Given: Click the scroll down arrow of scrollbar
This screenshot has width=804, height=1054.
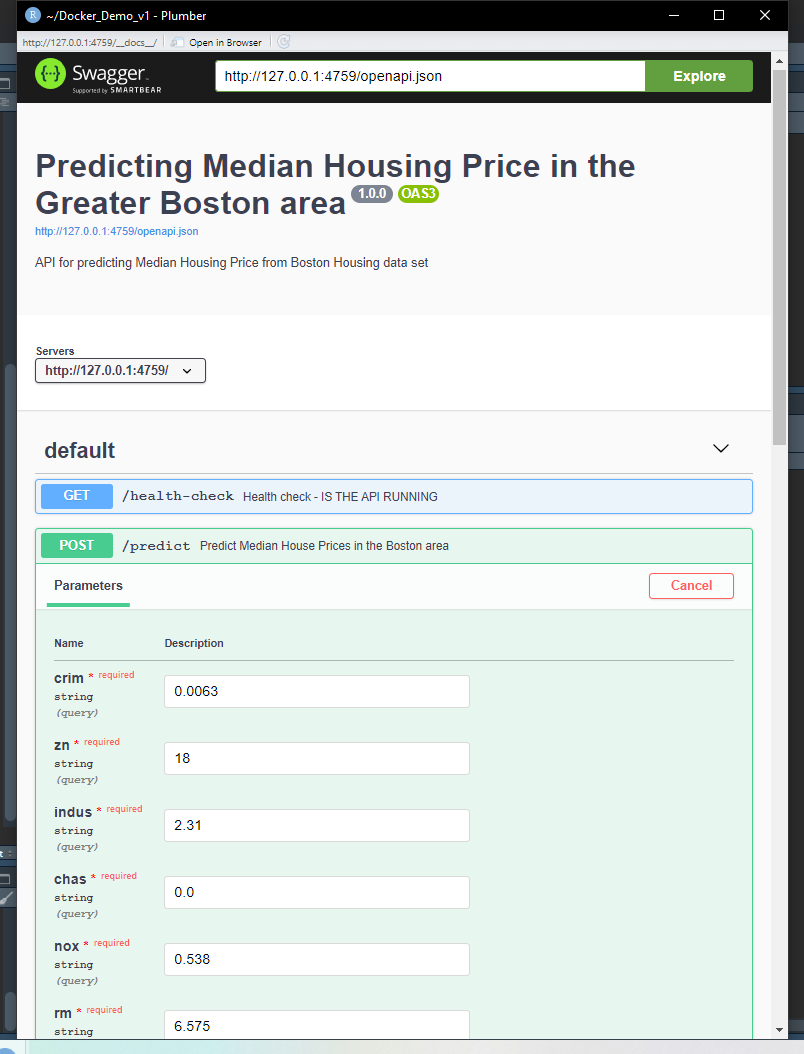Looking at the screenshot, I should coord(779,1029).
